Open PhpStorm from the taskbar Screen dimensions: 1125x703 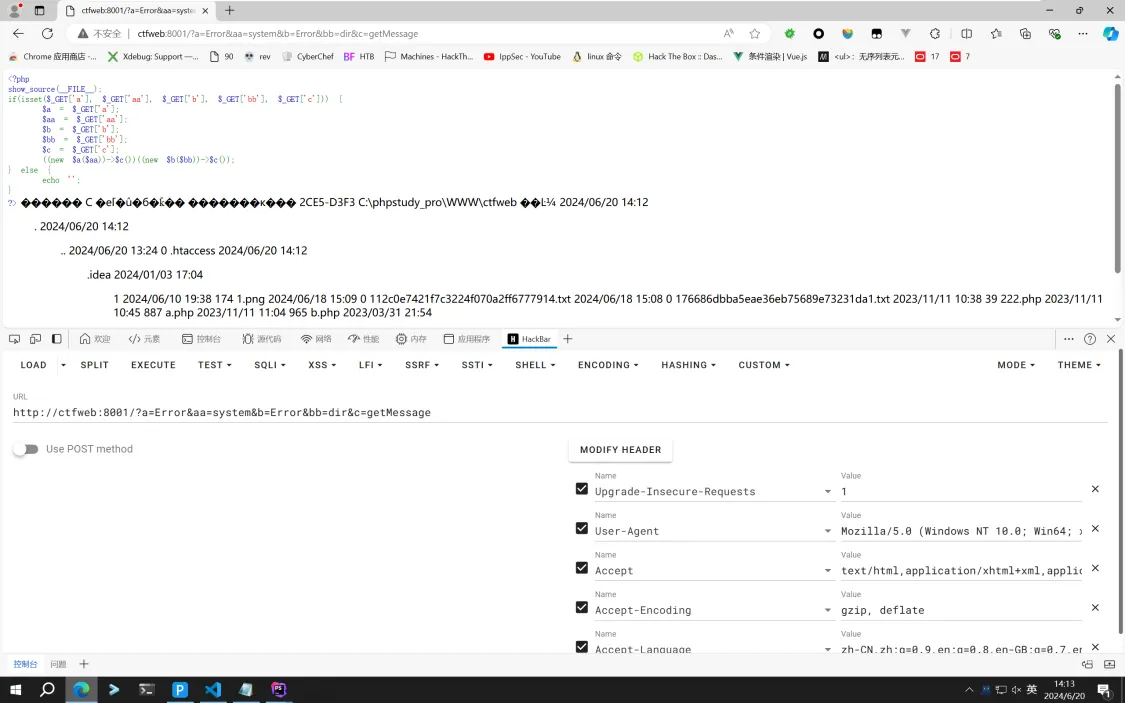(279, 689)
